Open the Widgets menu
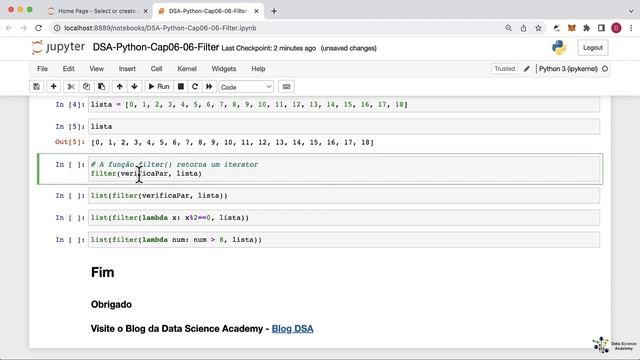This screenshot has height=360, width=640. pyautogui.click(x=224, y=69)
